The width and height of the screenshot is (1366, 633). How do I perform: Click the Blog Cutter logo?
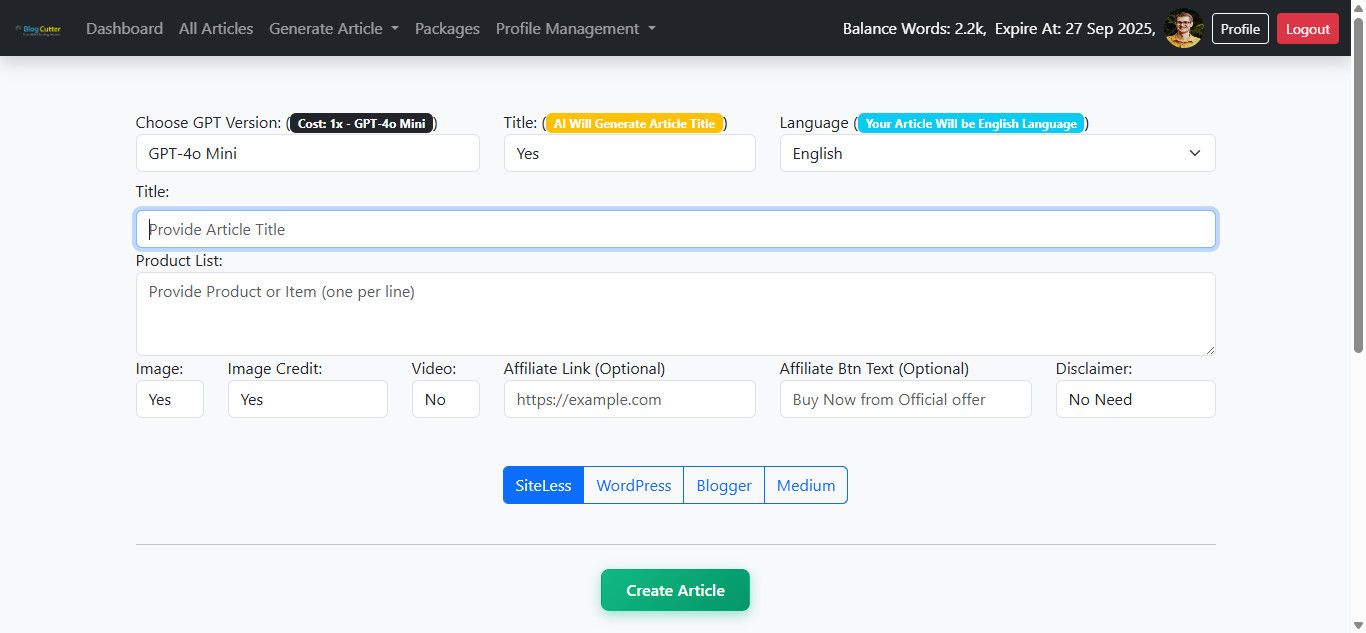pos(38,29)
